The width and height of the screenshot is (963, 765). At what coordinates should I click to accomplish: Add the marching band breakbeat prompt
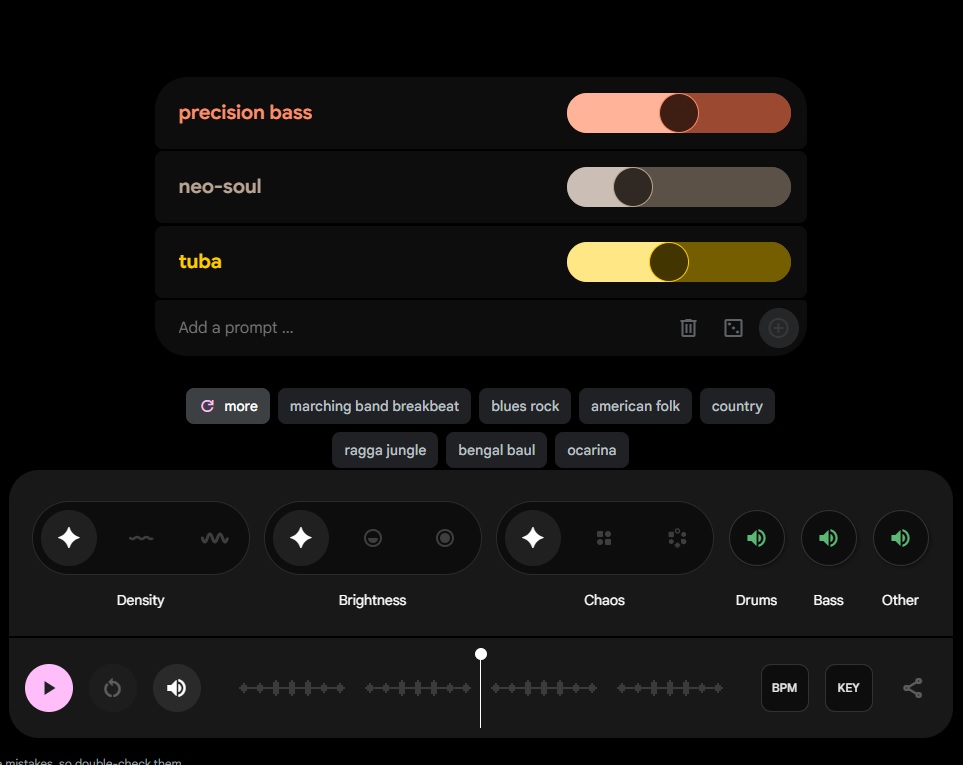tap(374, 406)
